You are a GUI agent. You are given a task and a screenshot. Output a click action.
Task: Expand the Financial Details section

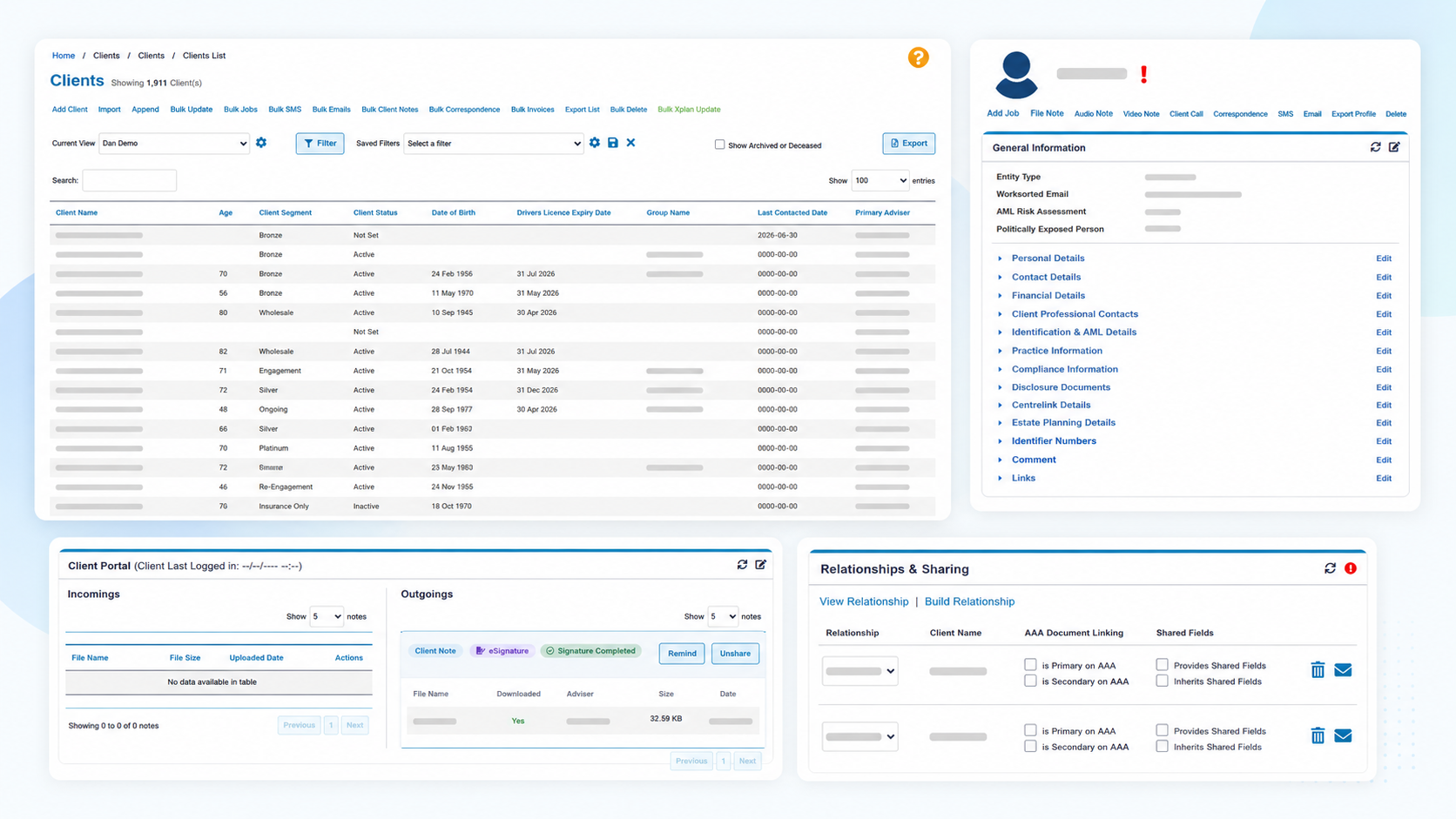click(x=1048, y=296)
